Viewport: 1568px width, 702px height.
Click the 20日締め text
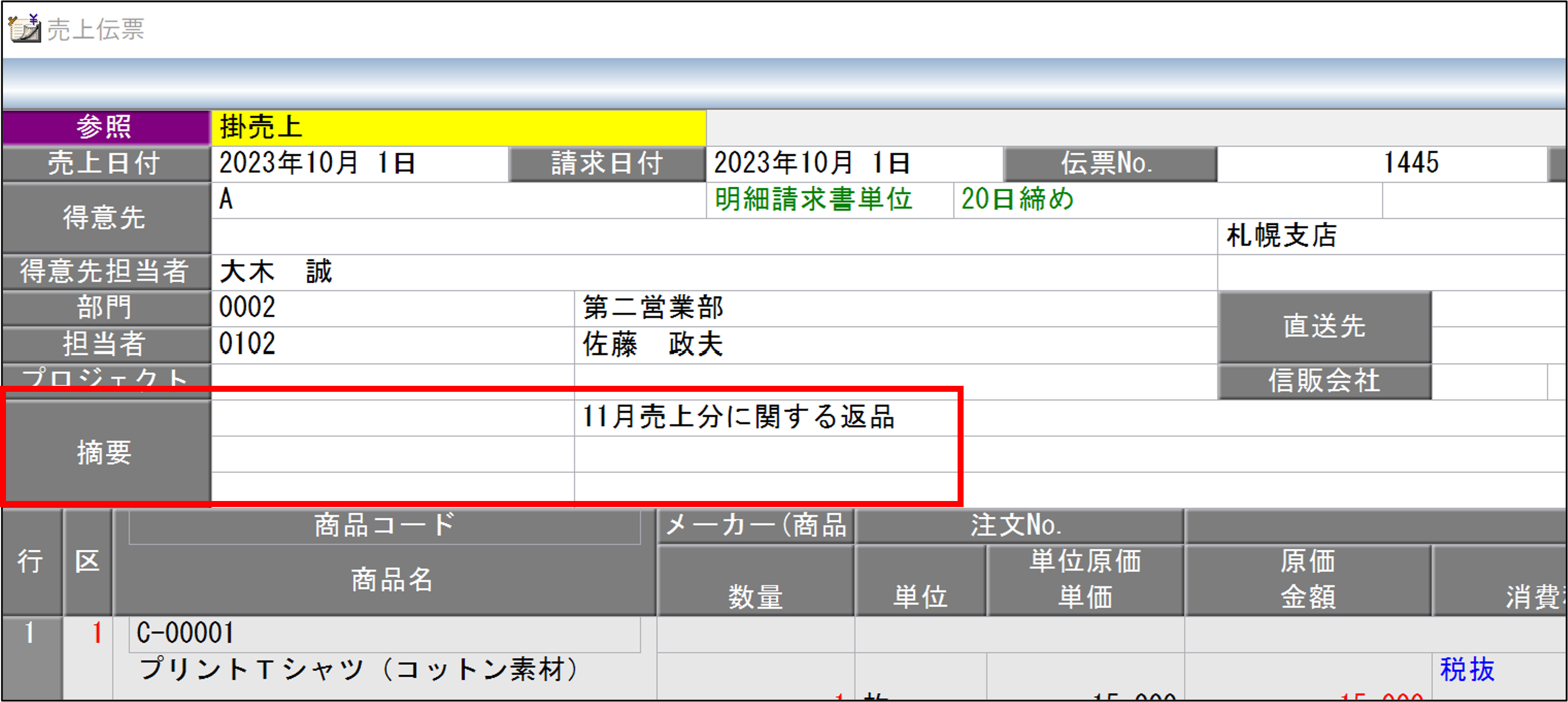coord(1017,200)
